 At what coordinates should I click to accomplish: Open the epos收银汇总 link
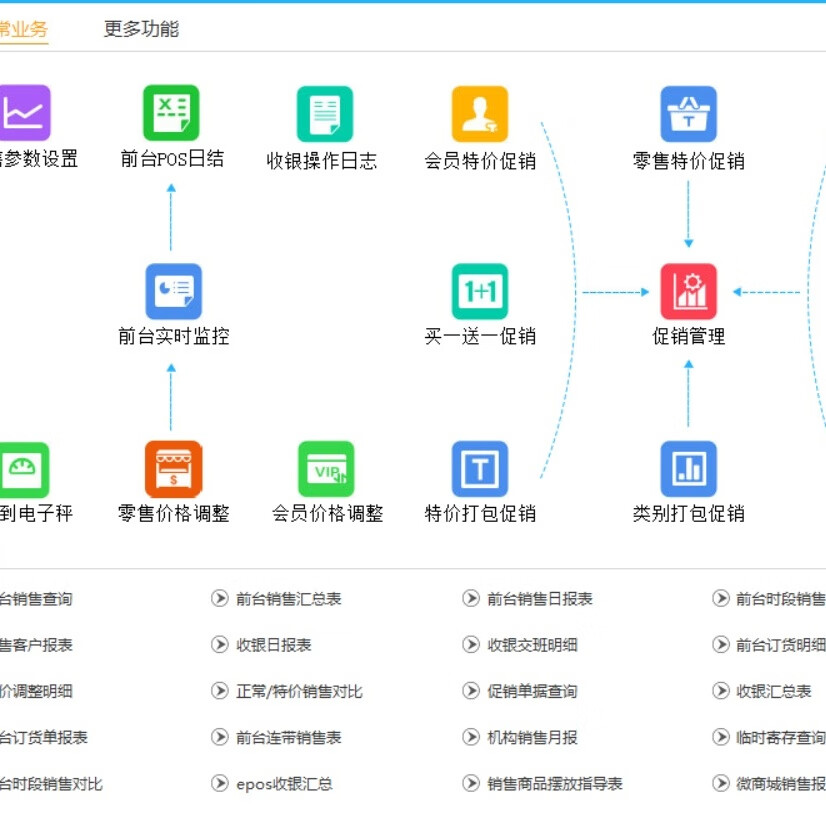[284, 784]
